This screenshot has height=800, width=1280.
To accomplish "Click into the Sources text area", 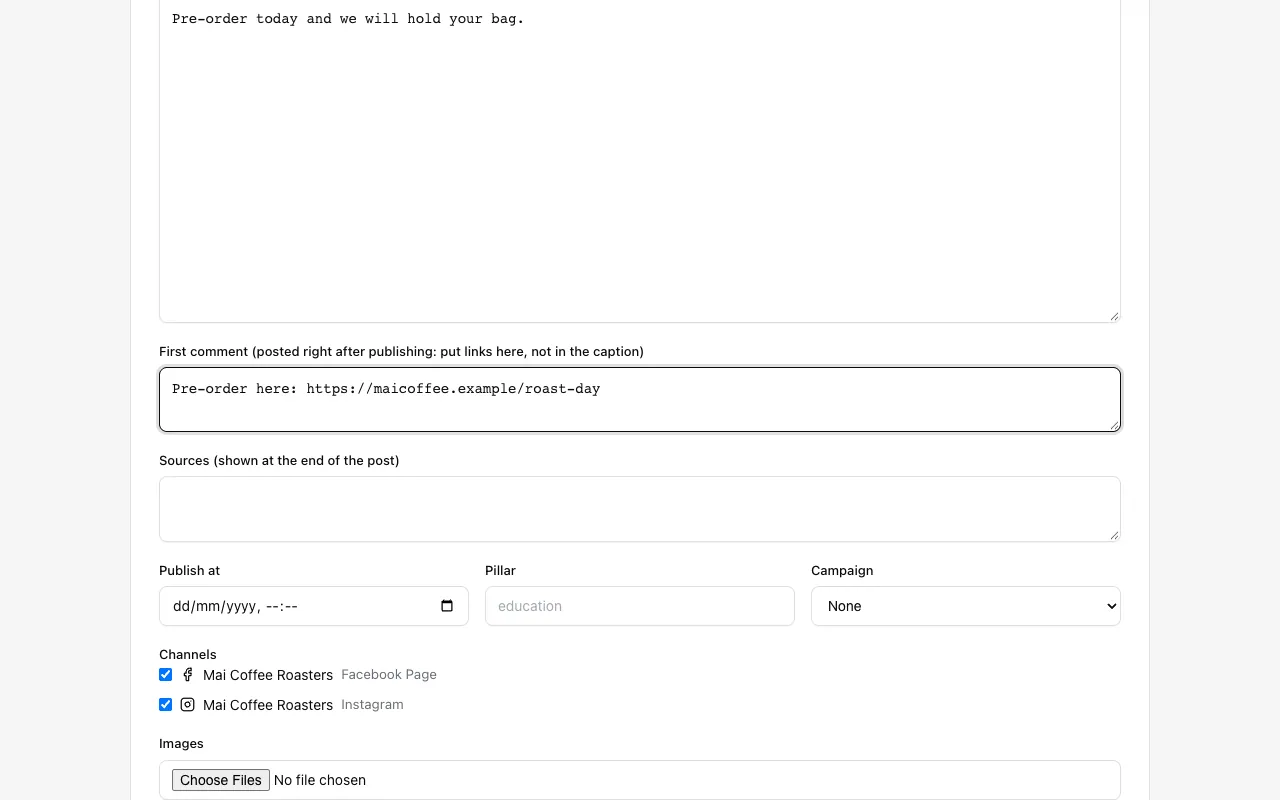I will (x=640, y=509).
